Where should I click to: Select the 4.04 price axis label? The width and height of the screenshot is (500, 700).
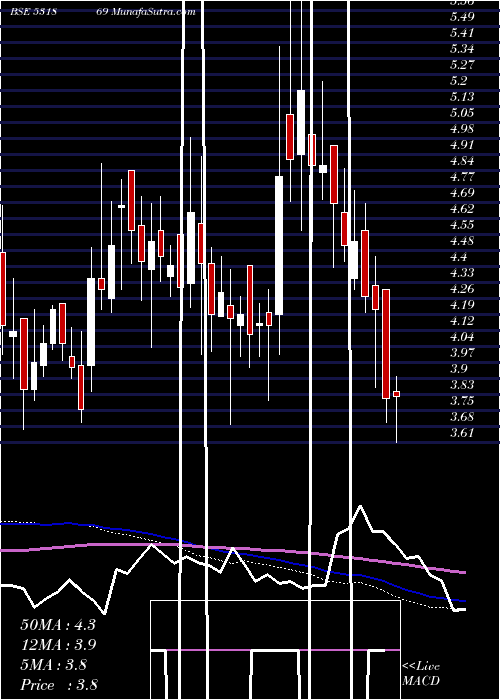462,337
